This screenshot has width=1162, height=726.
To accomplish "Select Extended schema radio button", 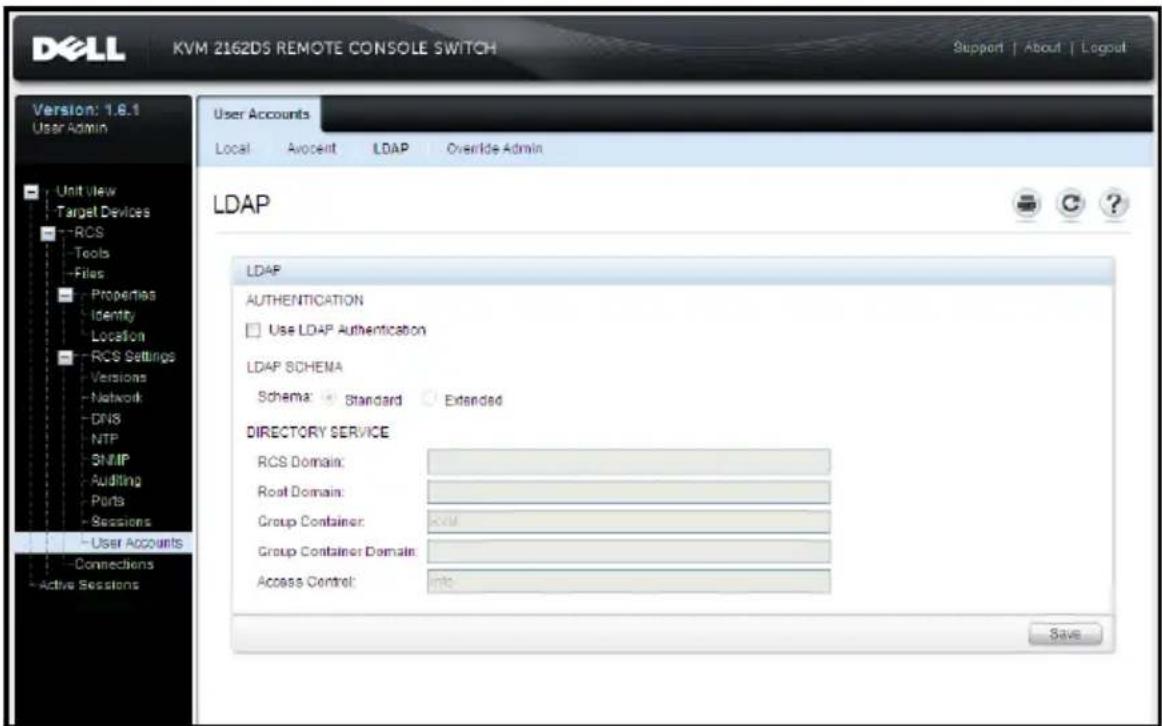I will 428,399.
